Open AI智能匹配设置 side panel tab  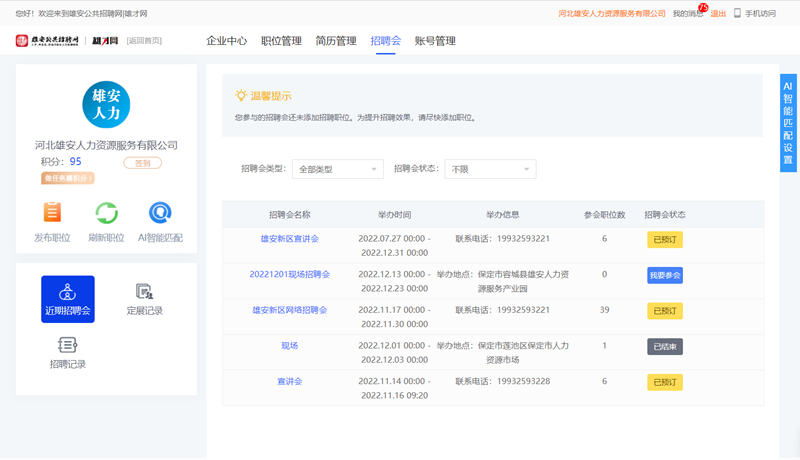click(788, 123)
